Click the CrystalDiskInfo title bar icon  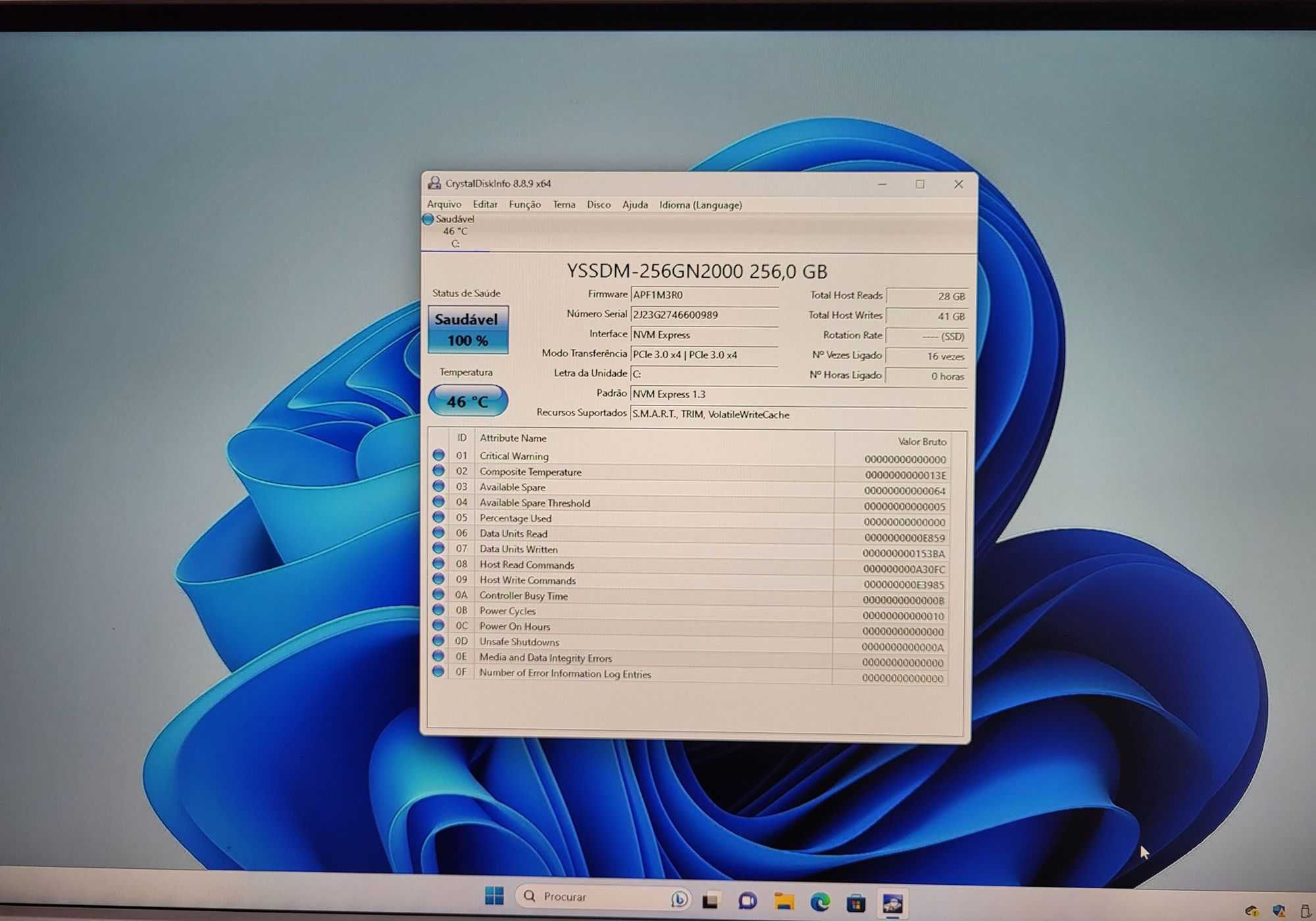[434, 183]
